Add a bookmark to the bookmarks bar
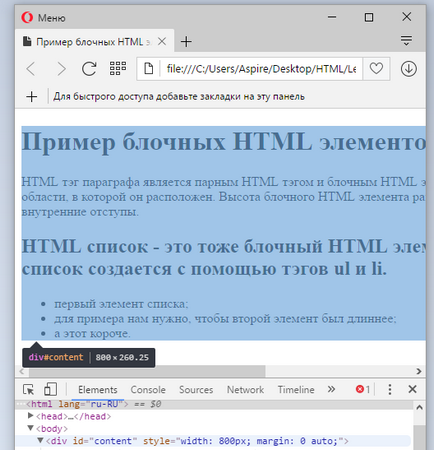Image resolution: width=434 pixels, height=450 pixels. [32, 97]
